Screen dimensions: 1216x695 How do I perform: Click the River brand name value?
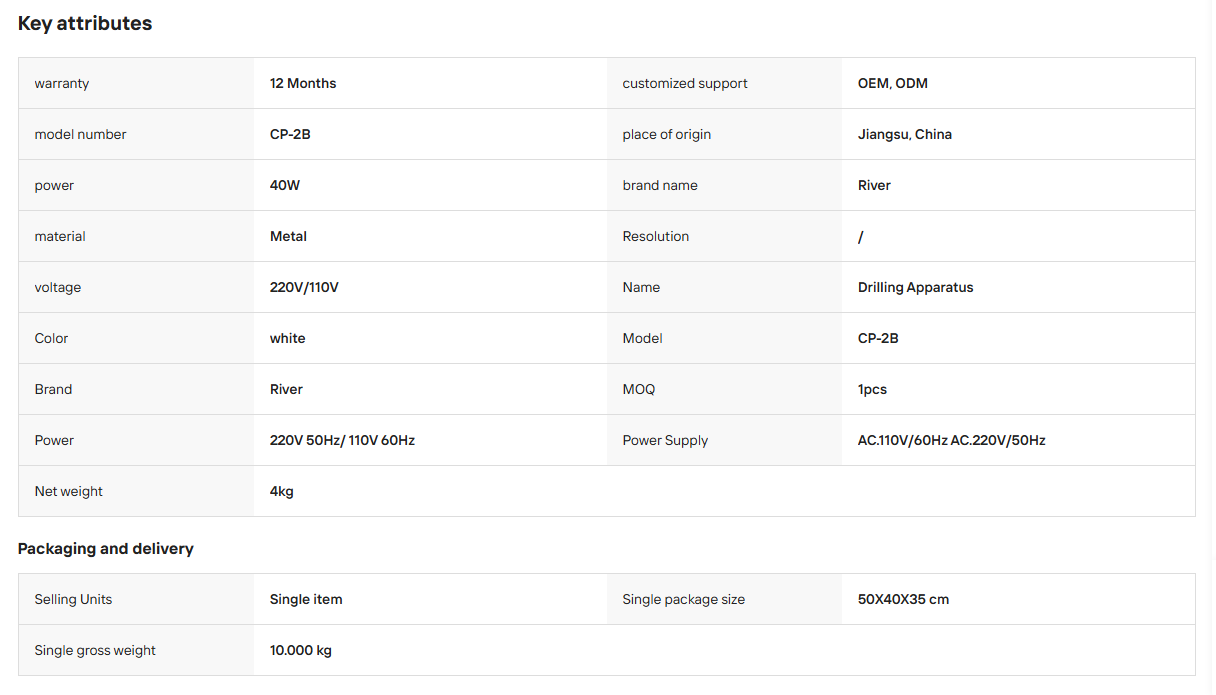click(874, 185)
